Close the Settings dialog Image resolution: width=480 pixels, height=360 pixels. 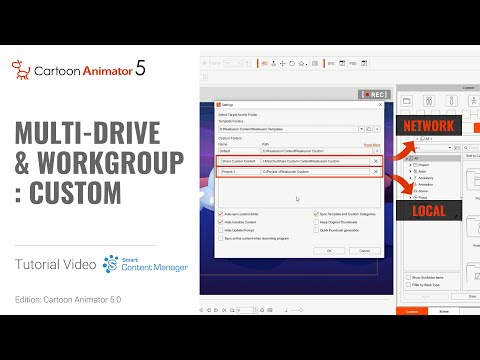(380, 105)
